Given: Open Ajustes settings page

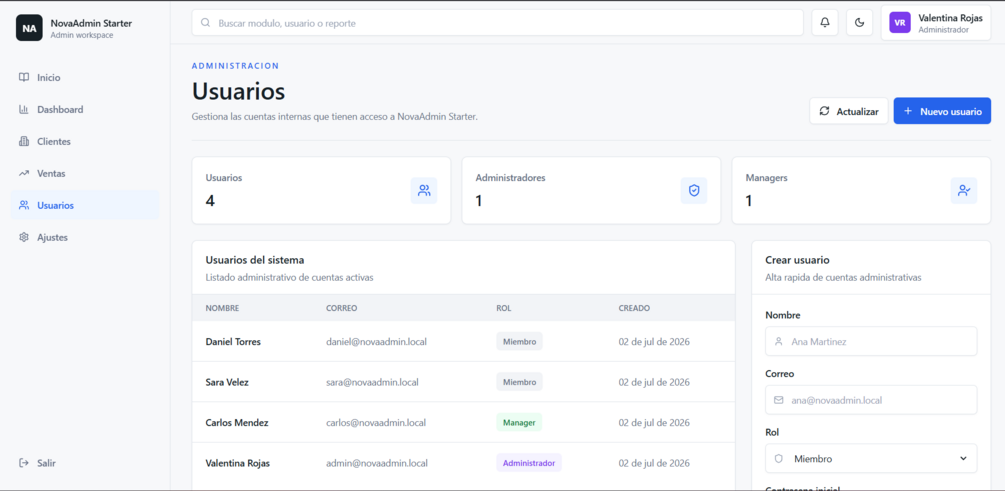Looking at the screenshot, I should [x=85, y=237].
